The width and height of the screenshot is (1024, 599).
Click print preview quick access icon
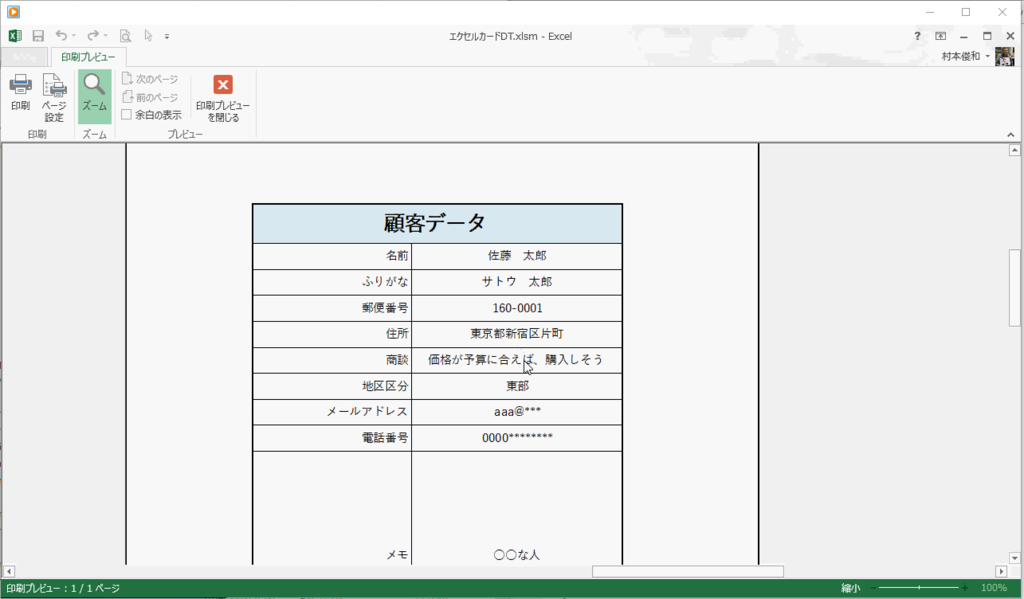125,36
